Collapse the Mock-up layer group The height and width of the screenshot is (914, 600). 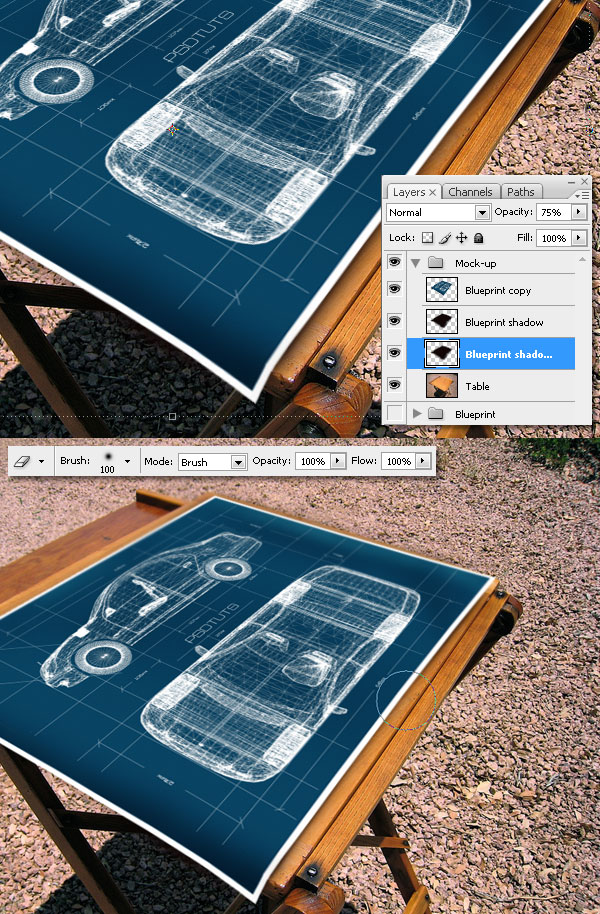point(415,263)
